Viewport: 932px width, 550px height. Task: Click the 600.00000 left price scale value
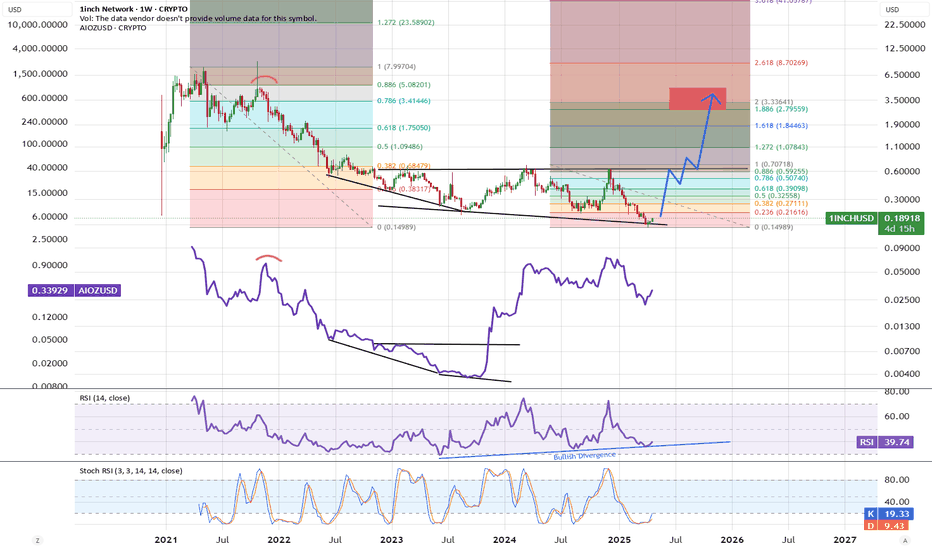coord(44,99)
